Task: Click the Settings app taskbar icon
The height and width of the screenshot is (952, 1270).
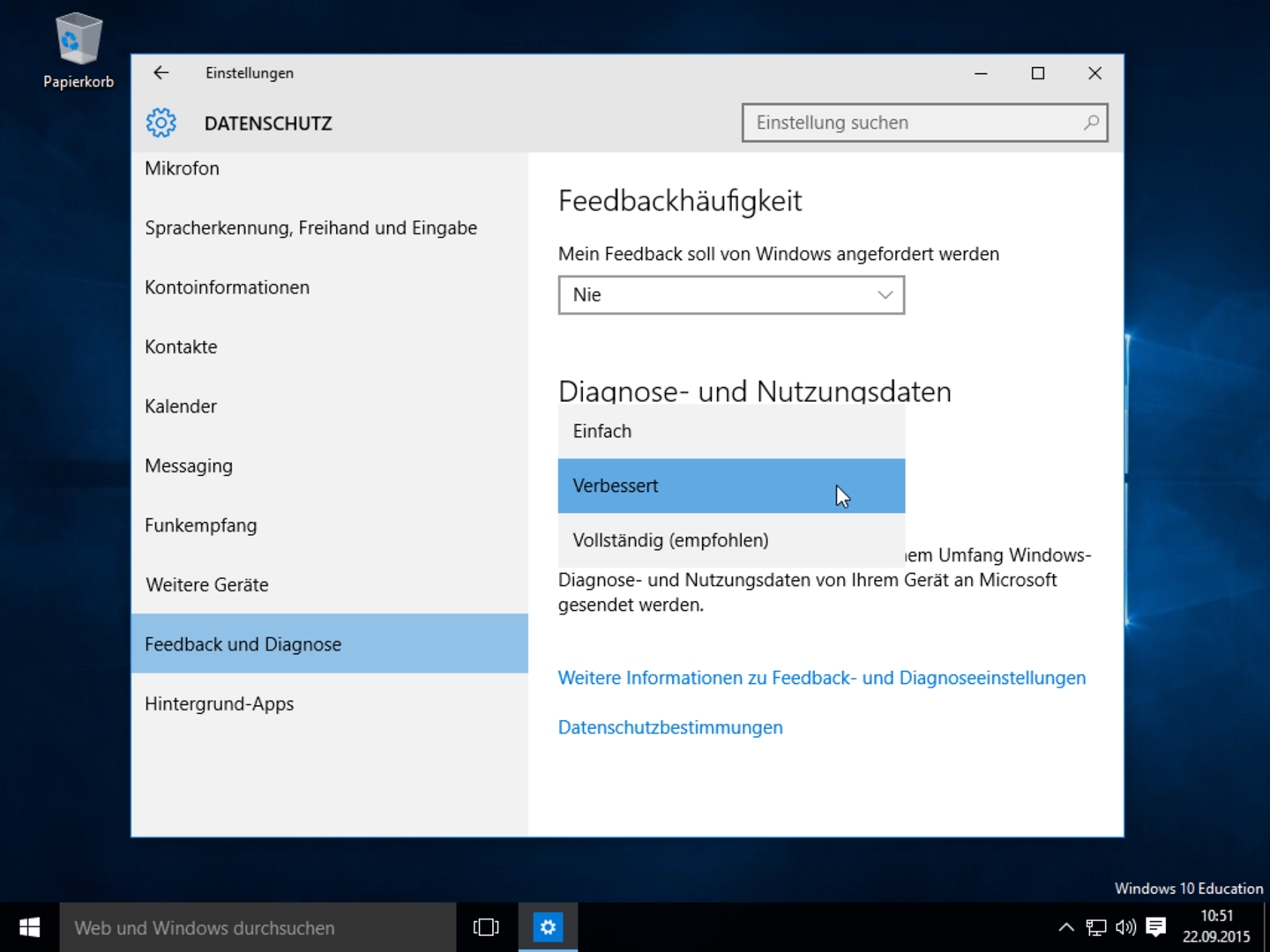Action: (548, 927)
